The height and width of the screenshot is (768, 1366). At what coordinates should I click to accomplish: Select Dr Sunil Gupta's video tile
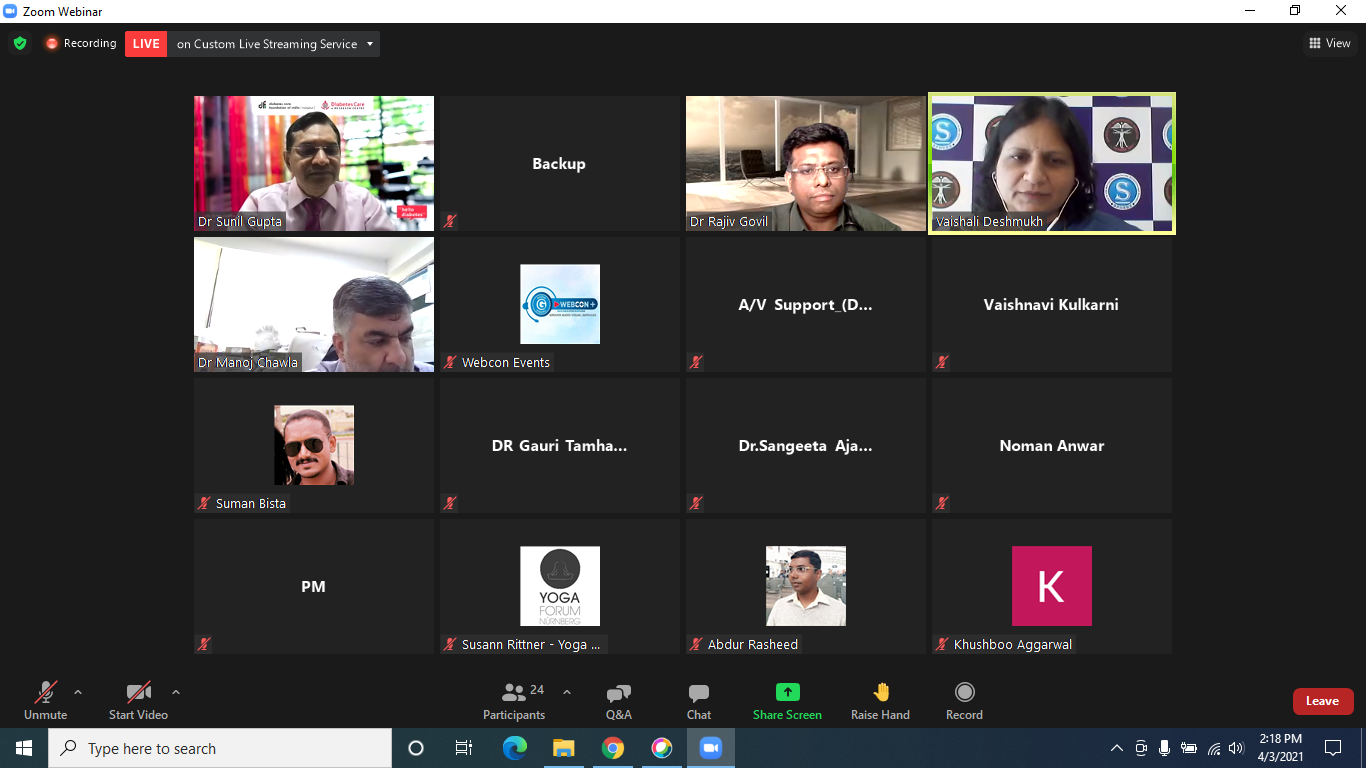click(314, 164)
